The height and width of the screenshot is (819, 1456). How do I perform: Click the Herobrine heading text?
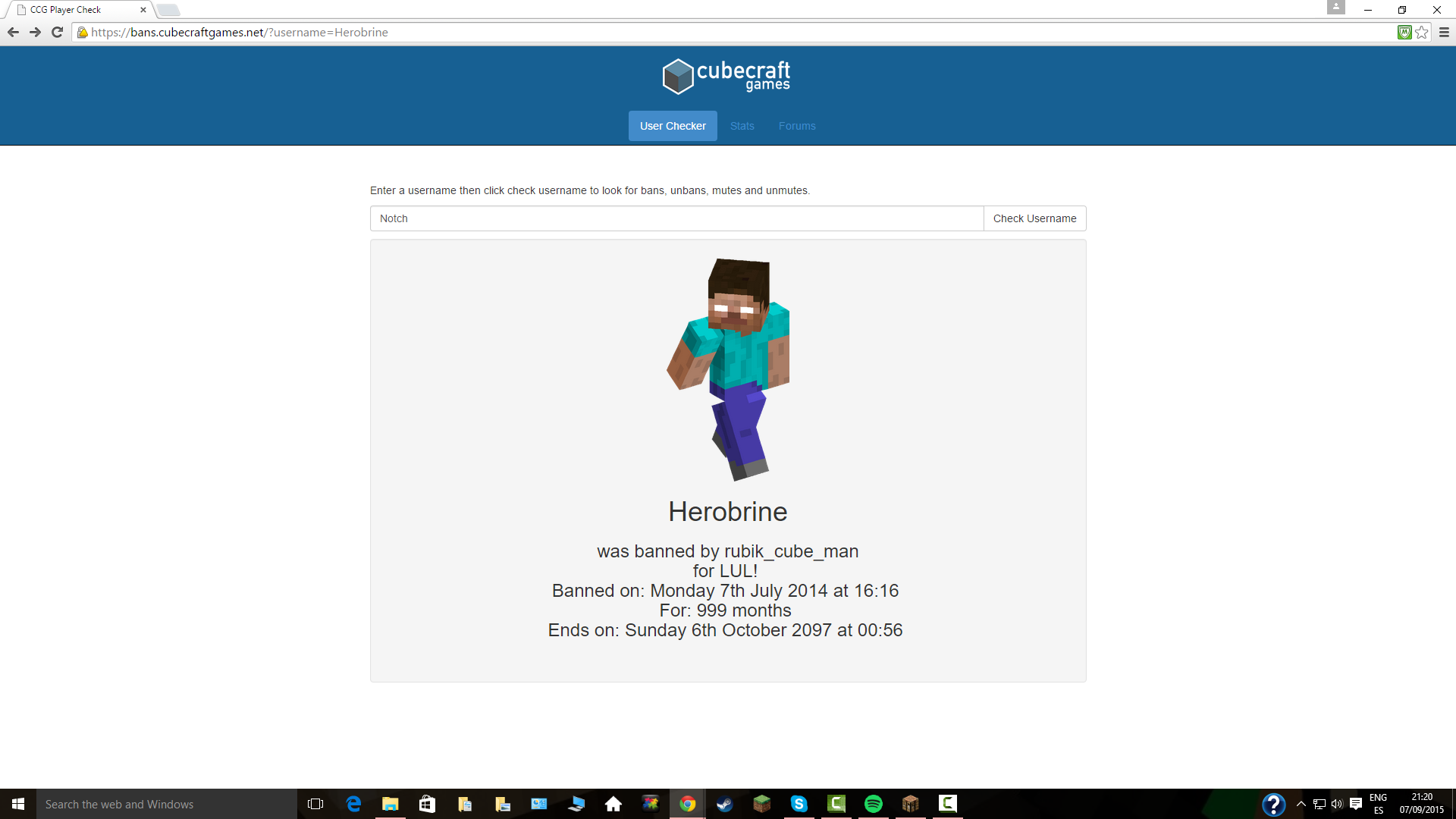pyautogui.click(x=728, y=512)
